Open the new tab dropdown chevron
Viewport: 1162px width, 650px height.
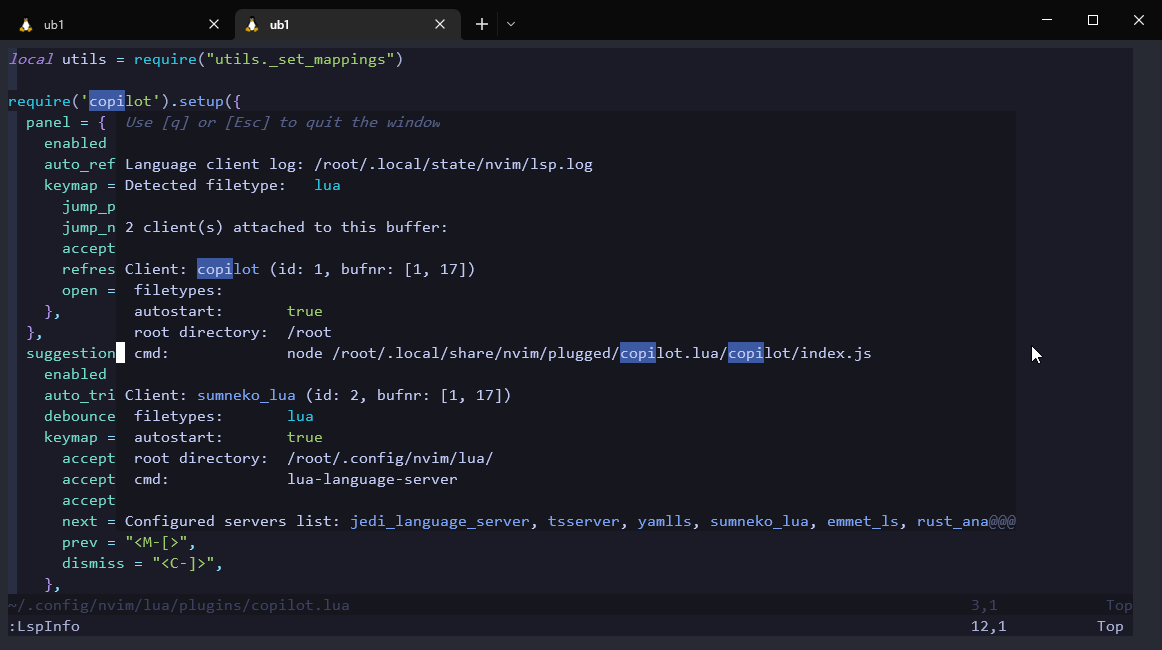point(510,22)
